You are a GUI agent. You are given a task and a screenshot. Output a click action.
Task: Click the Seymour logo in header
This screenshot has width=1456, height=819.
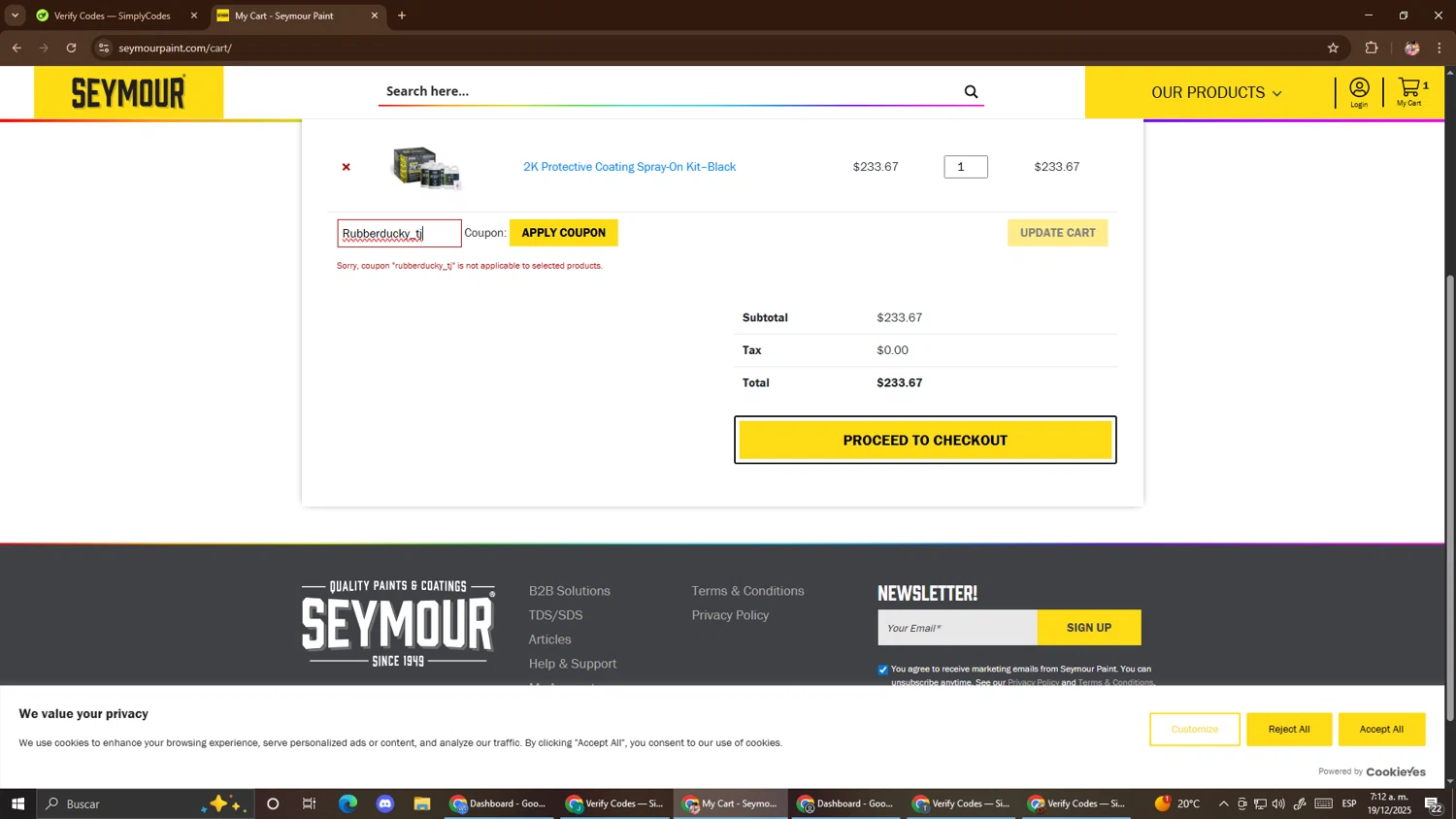point(128,92)
